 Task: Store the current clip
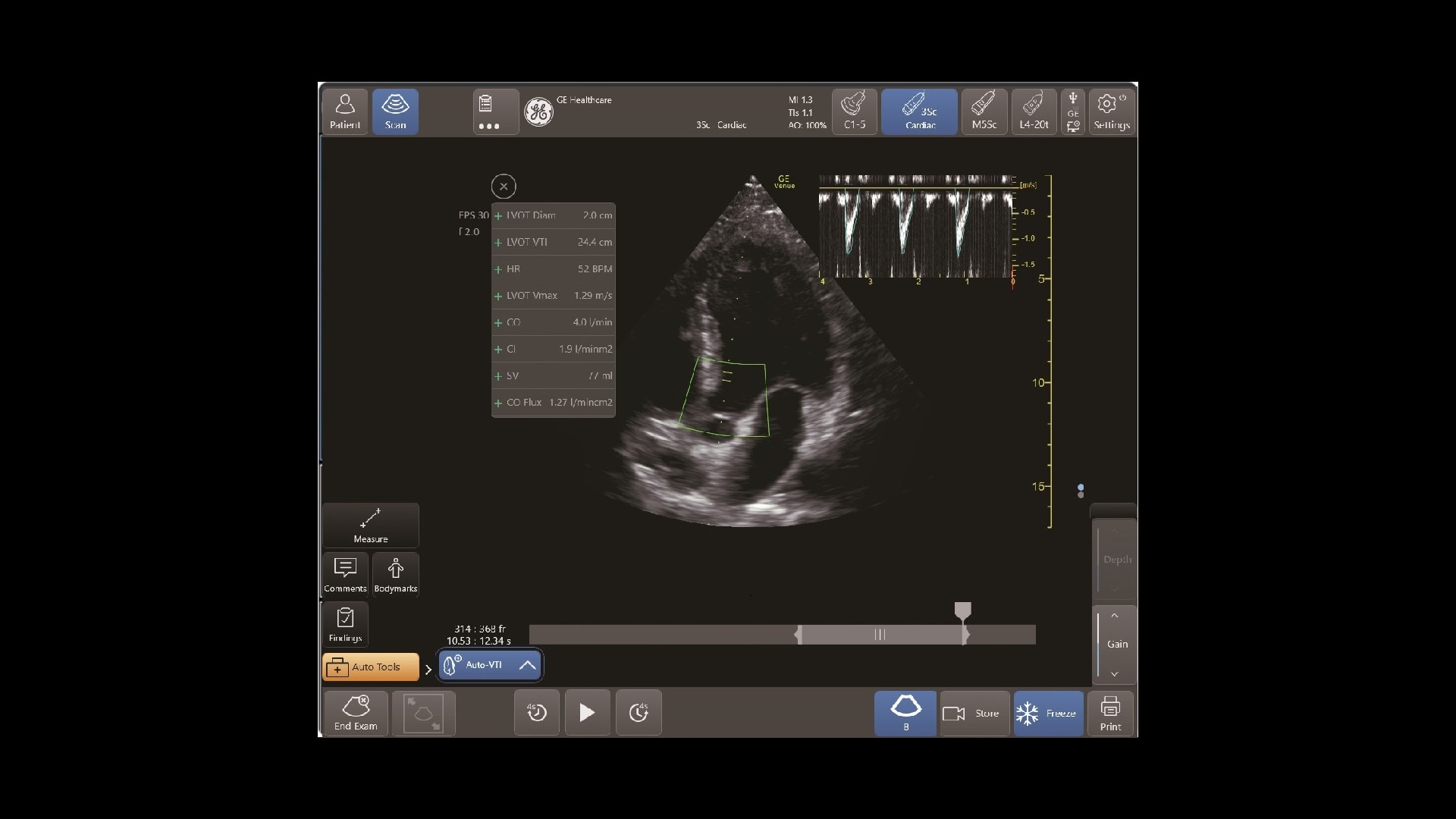pos(974,713)
